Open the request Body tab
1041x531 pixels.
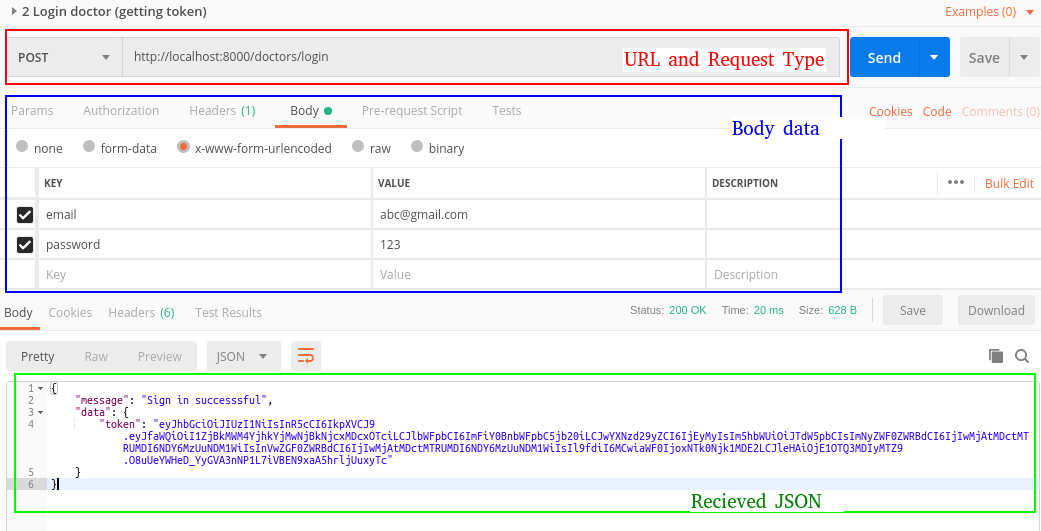pyautogui.click(x=311, y=111)
